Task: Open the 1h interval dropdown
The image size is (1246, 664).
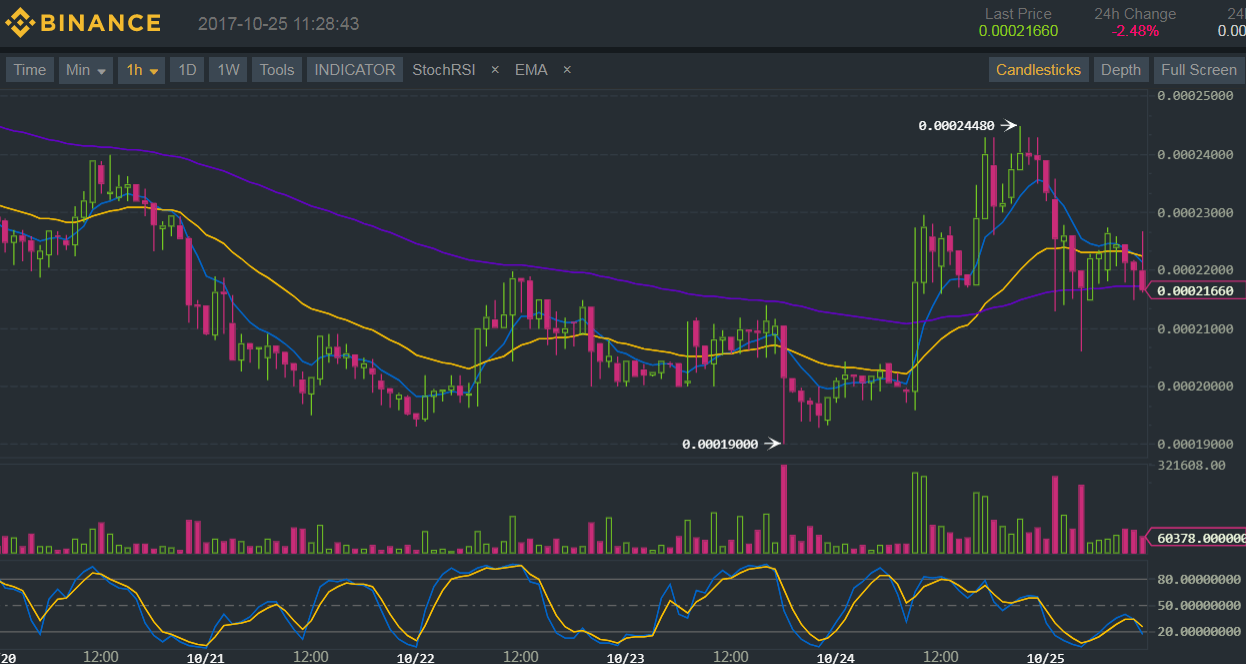Action: coord(141,70)
